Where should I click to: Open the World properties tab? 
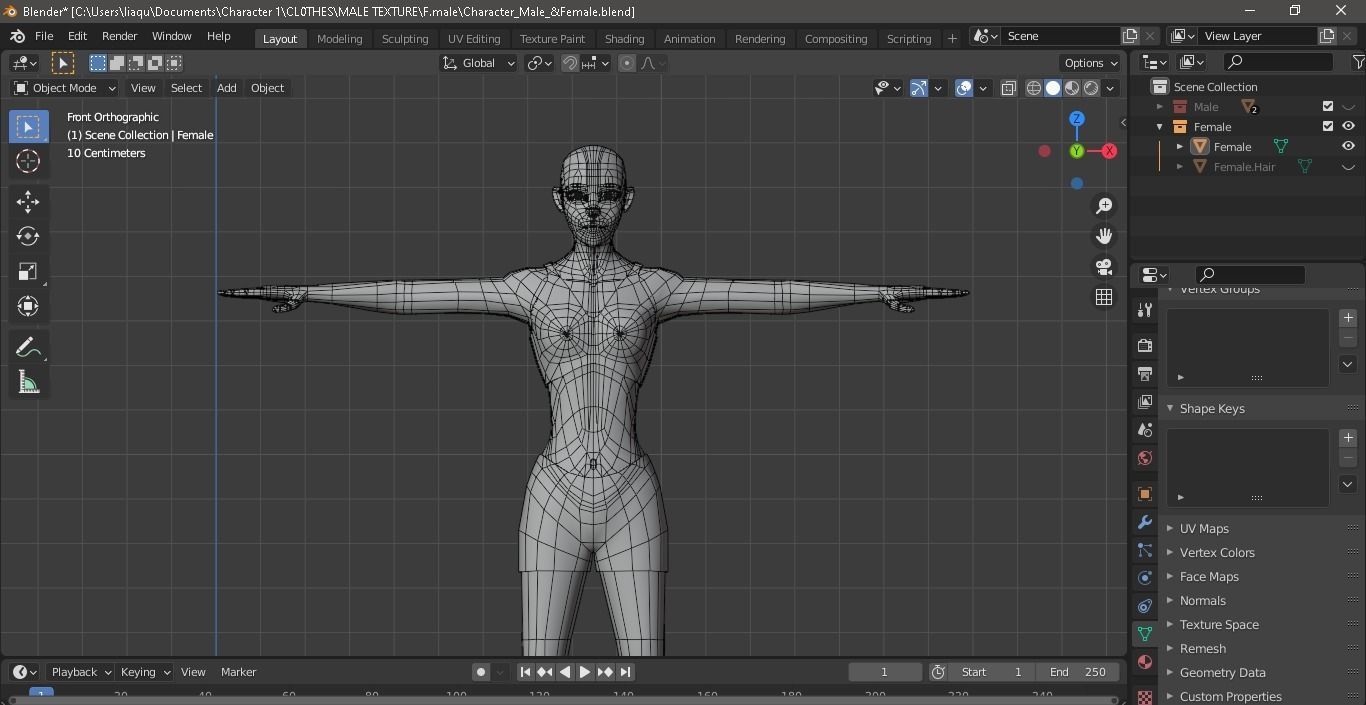tap(1145, 458)
